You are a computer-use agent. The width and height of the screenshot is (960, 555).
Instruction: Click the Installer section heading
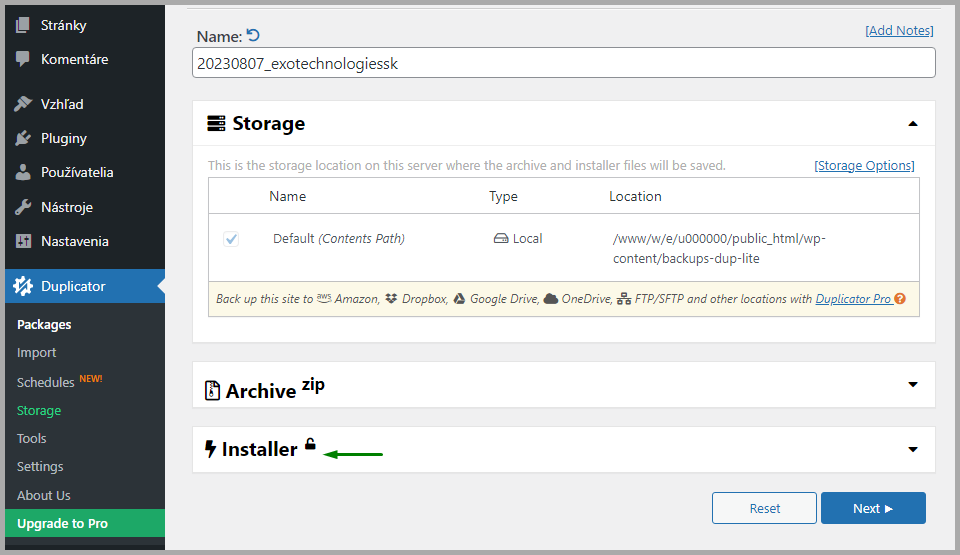pyautogui.click(x=260, y=450)
